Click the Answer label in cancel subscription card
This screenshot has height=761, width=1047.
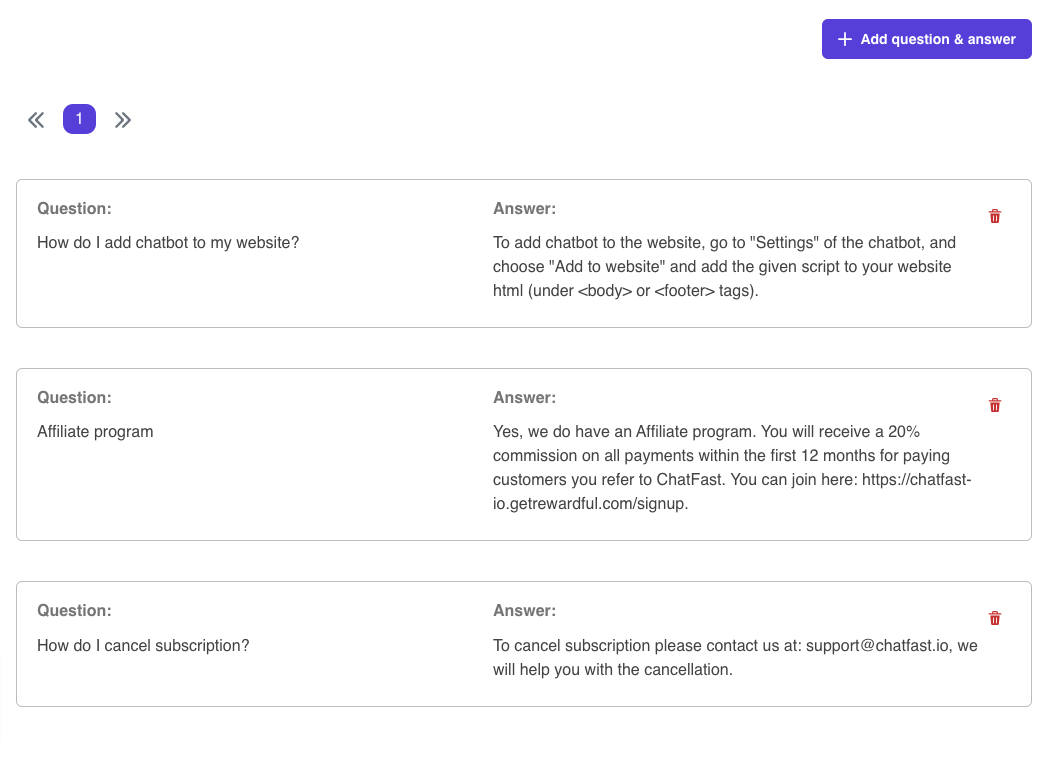(x=524, y=611)
